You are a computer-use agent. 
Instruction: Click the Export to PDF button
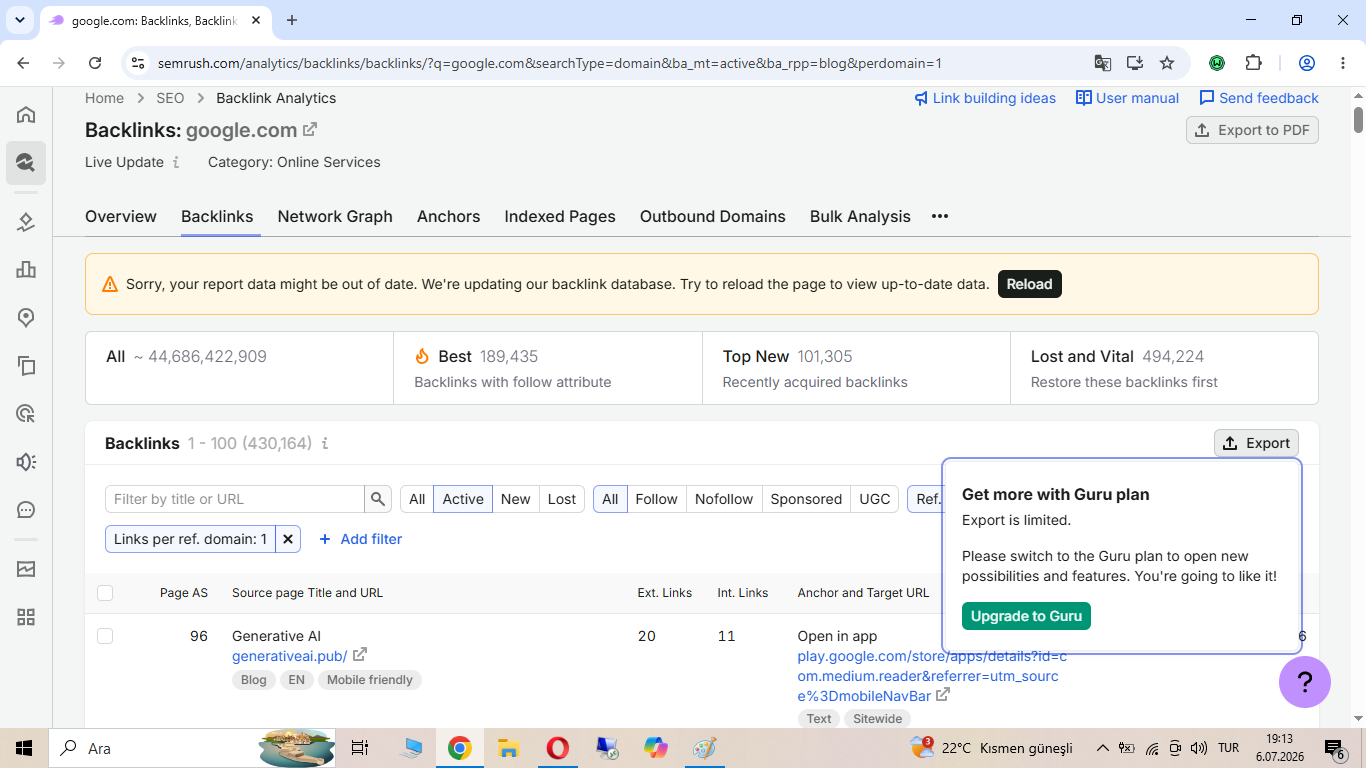click(1252, 130)
